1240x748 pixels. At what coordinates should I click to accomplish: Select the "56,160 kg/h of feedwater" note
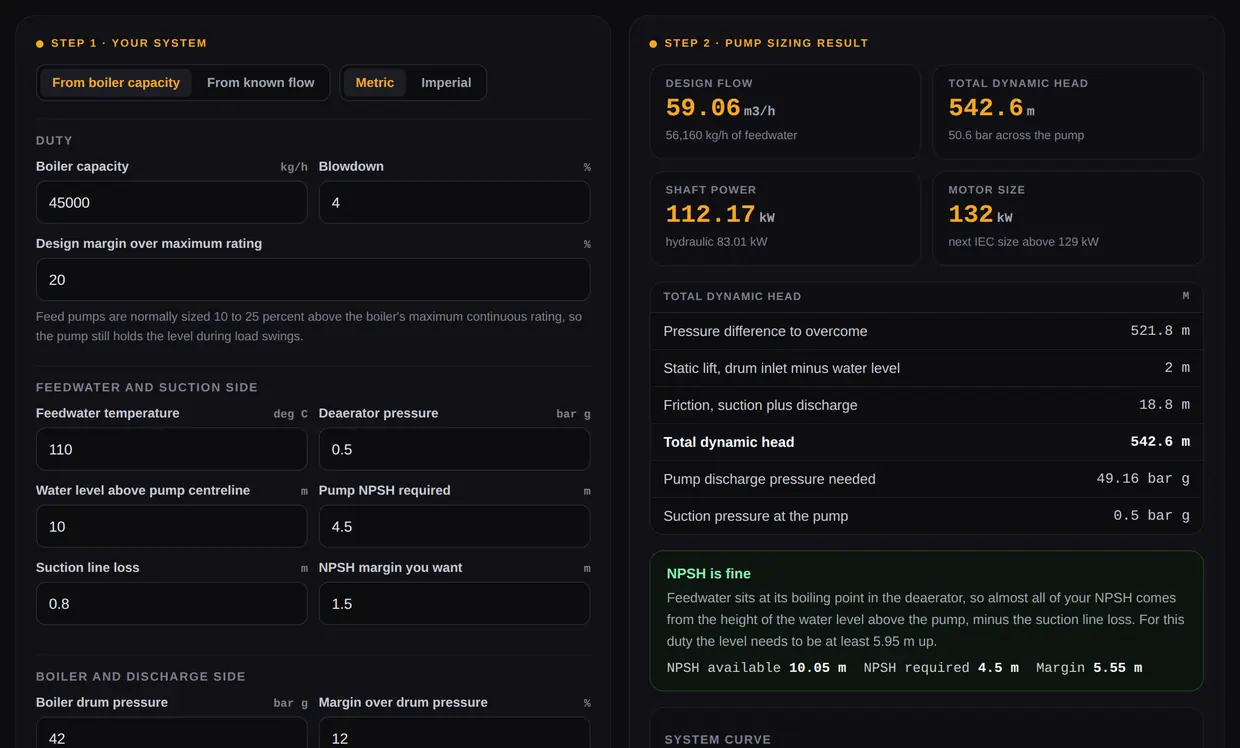[731, 135]
